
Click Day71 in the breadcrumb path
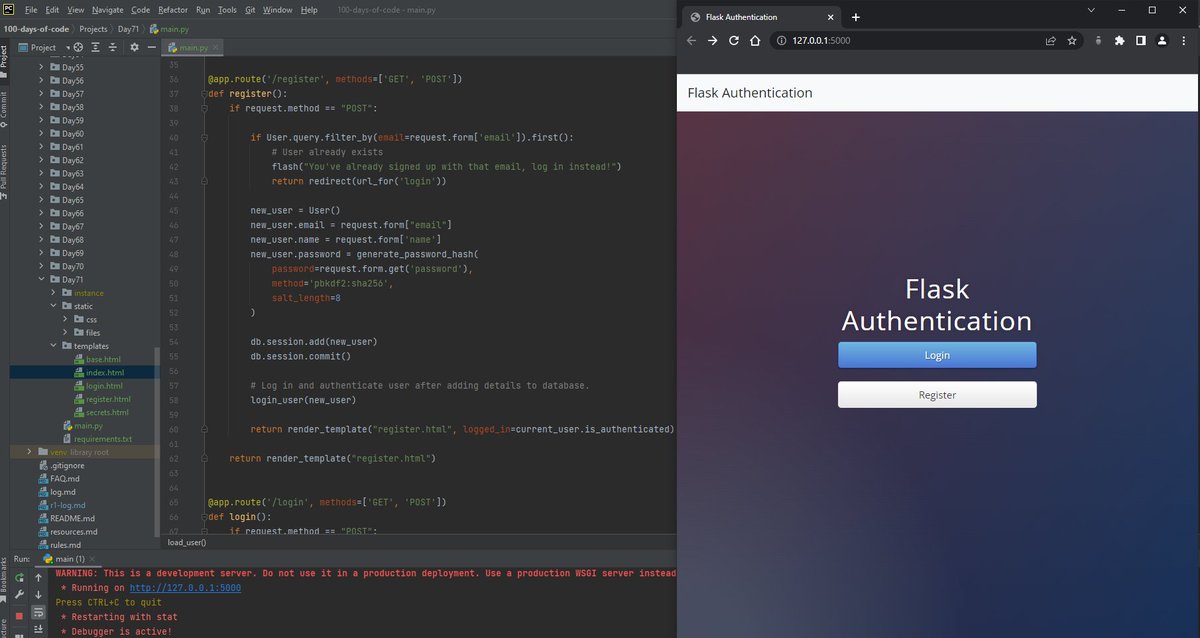(128, 29)
